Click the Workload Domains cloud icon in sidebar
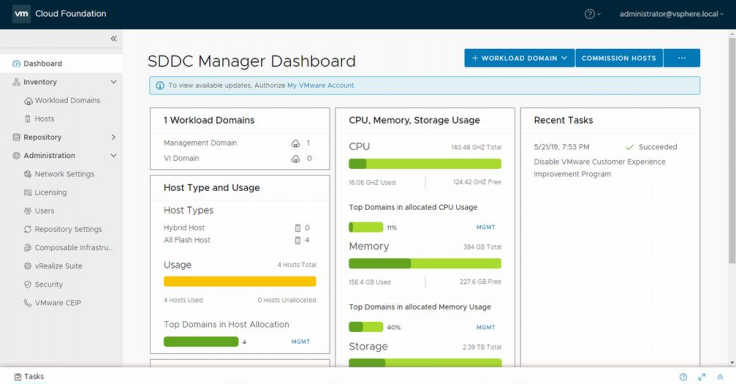736x384 pixels. click(x=28, y=100)
